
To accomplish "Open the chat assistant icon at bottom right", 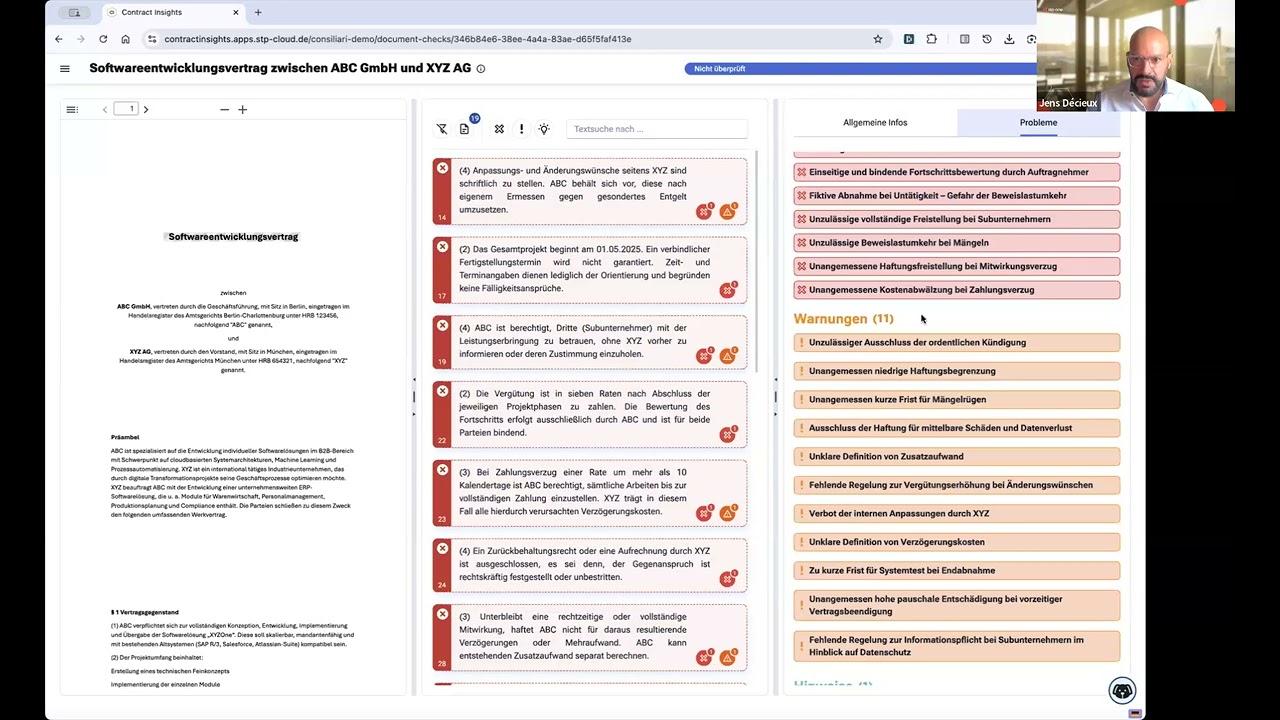I will [x=1122, y=691].
